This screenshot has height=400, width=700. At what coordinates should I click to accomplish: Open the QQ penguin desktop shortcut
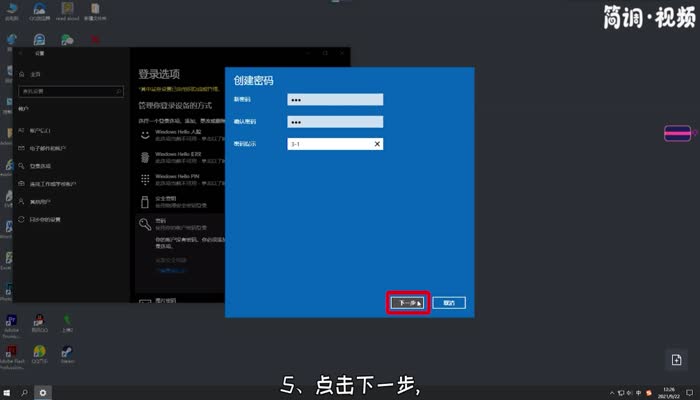pos(39,323)
